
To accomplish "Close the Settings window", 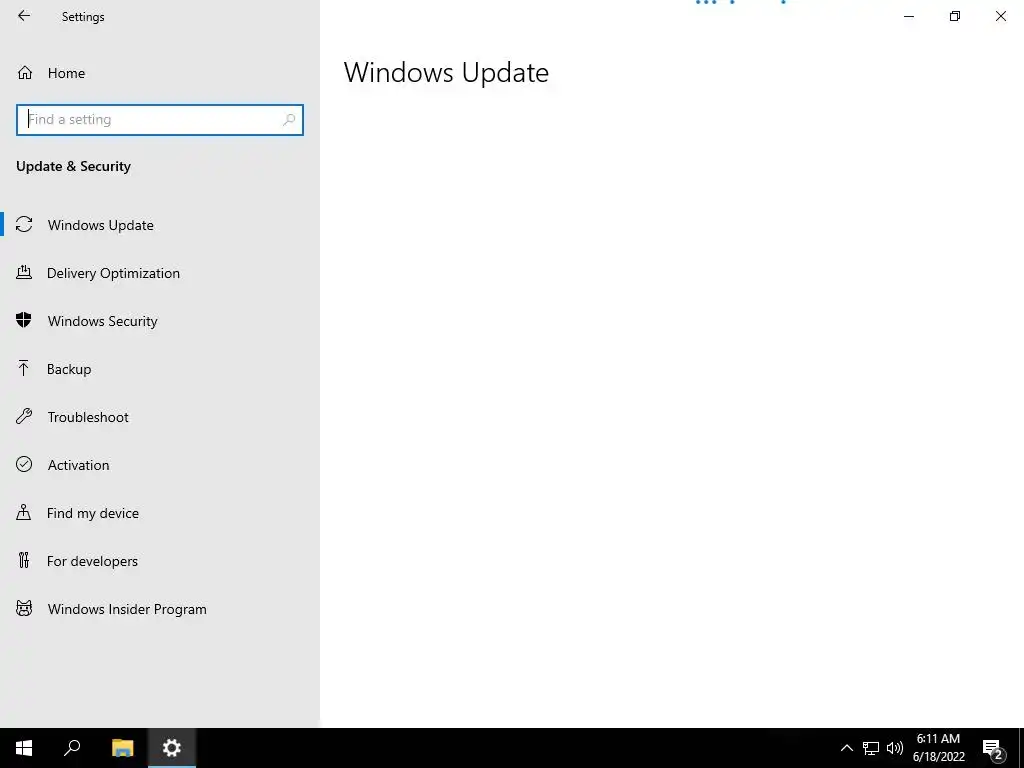I will tap(1000, 16).
